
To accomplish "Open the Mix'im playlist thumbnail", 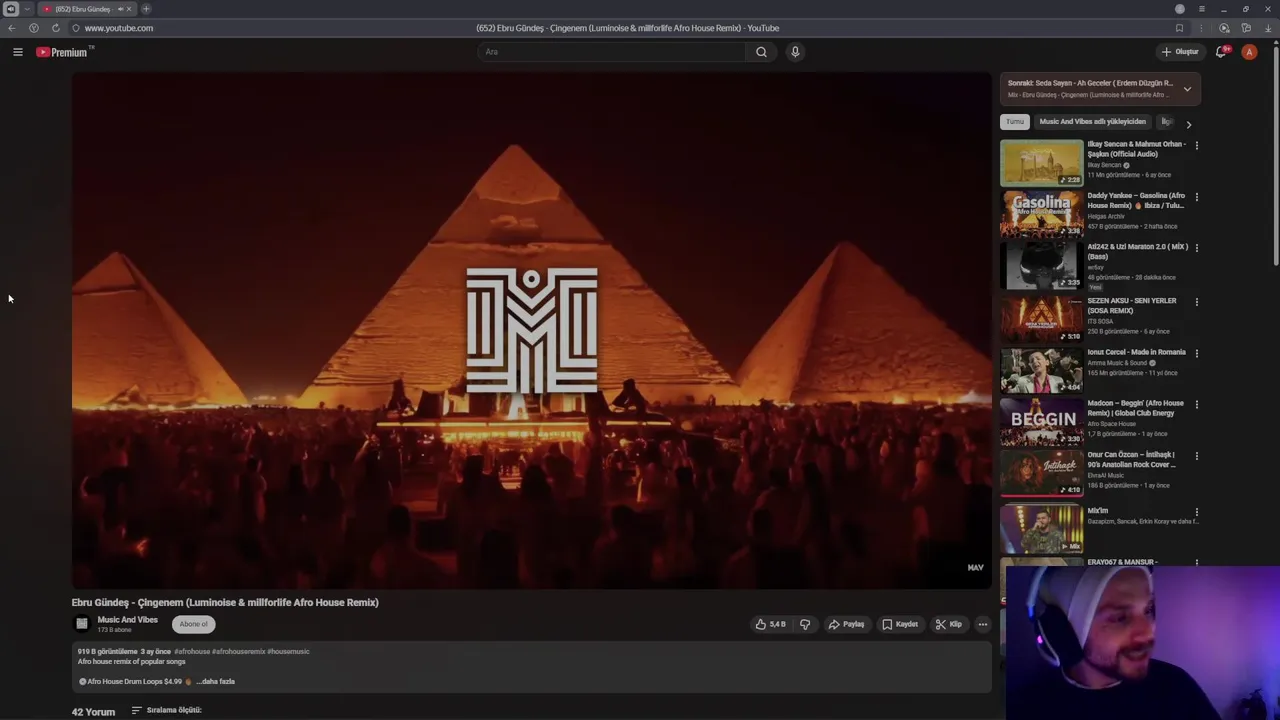I will pyautogui.click(x=1041, y=529).
